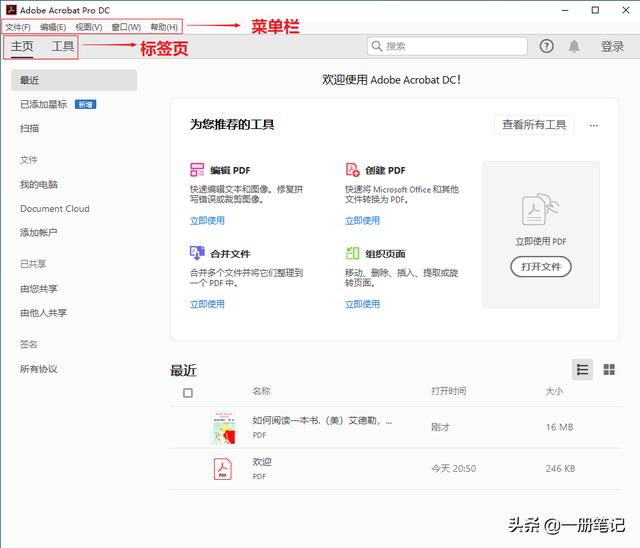Screen dimensions: 640x548
Task: Sort by the 大小 column header
Action: point(554,391)
